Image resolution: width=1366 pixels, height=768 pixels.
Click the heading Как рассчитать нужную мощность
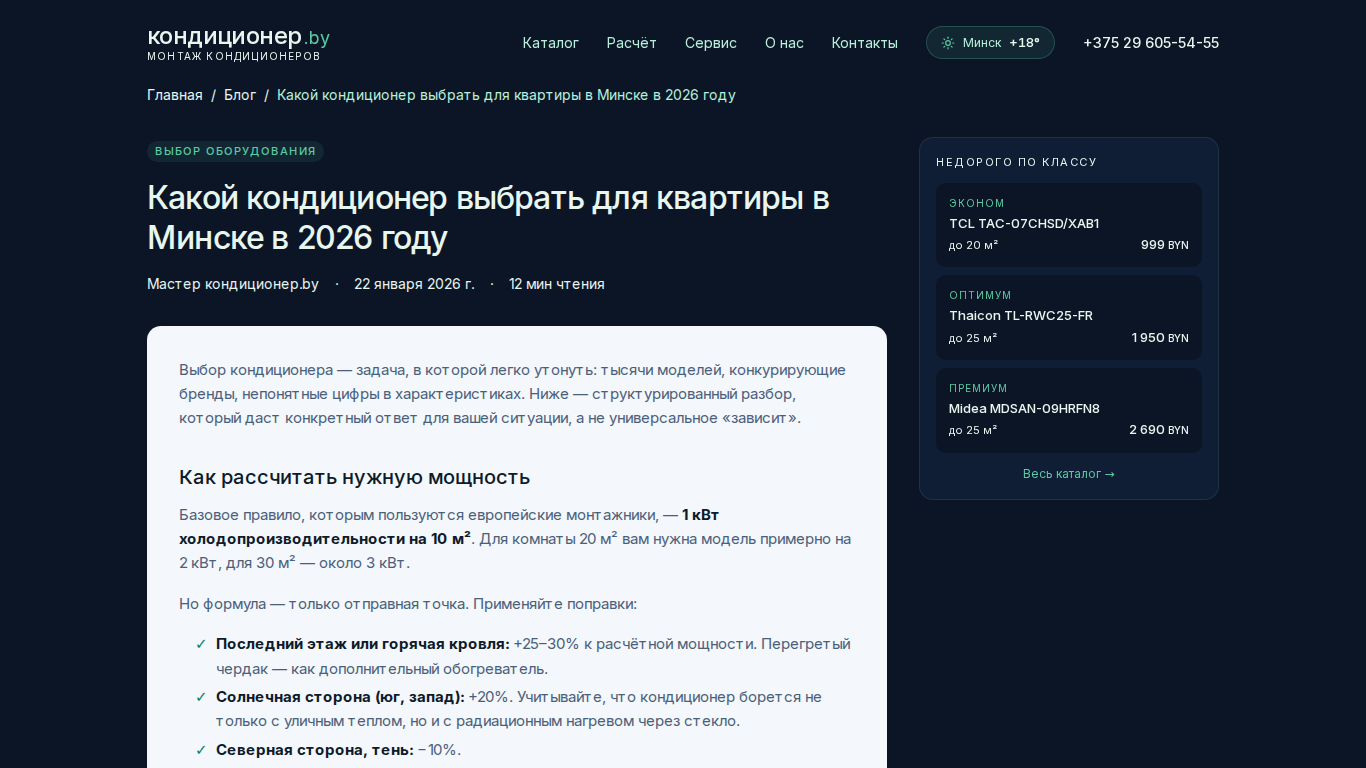click(x=354, y=477)
